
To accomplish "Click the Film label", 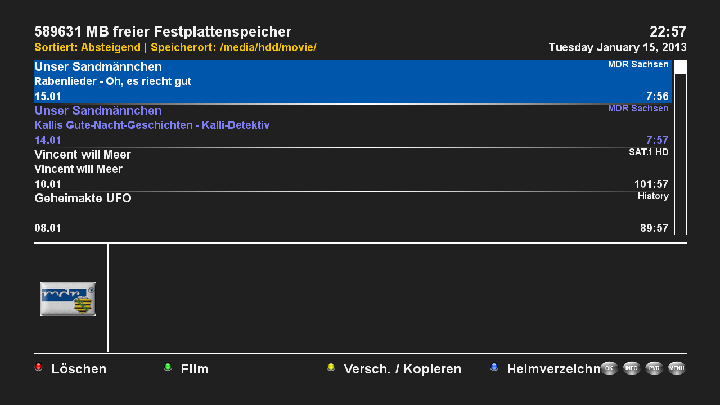I will pyautogui.click(x=194, y=369).
